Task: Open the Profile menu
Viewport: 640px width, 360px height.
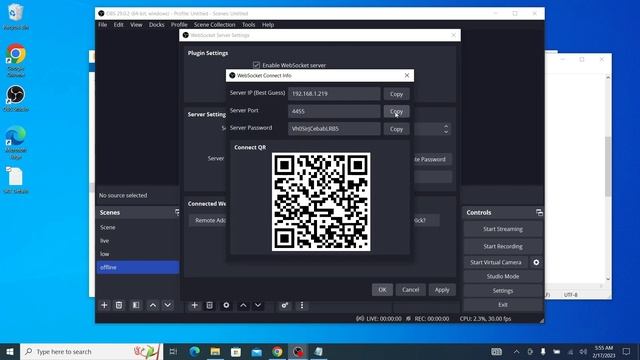Action: tap(179, 24)
